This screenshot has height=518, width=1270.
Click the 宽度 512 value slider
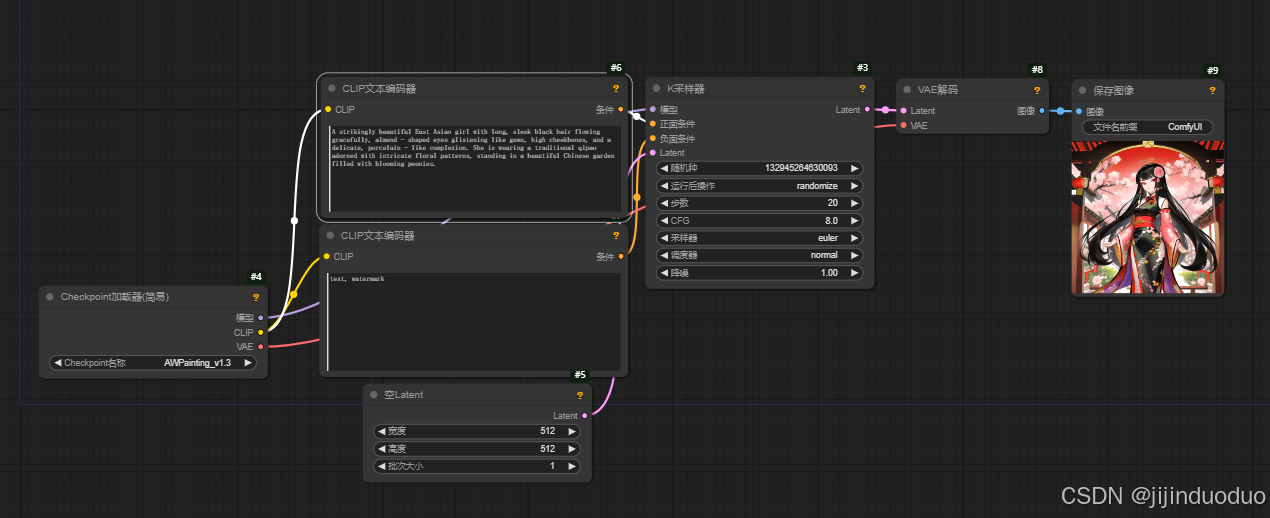coord(477,431)
